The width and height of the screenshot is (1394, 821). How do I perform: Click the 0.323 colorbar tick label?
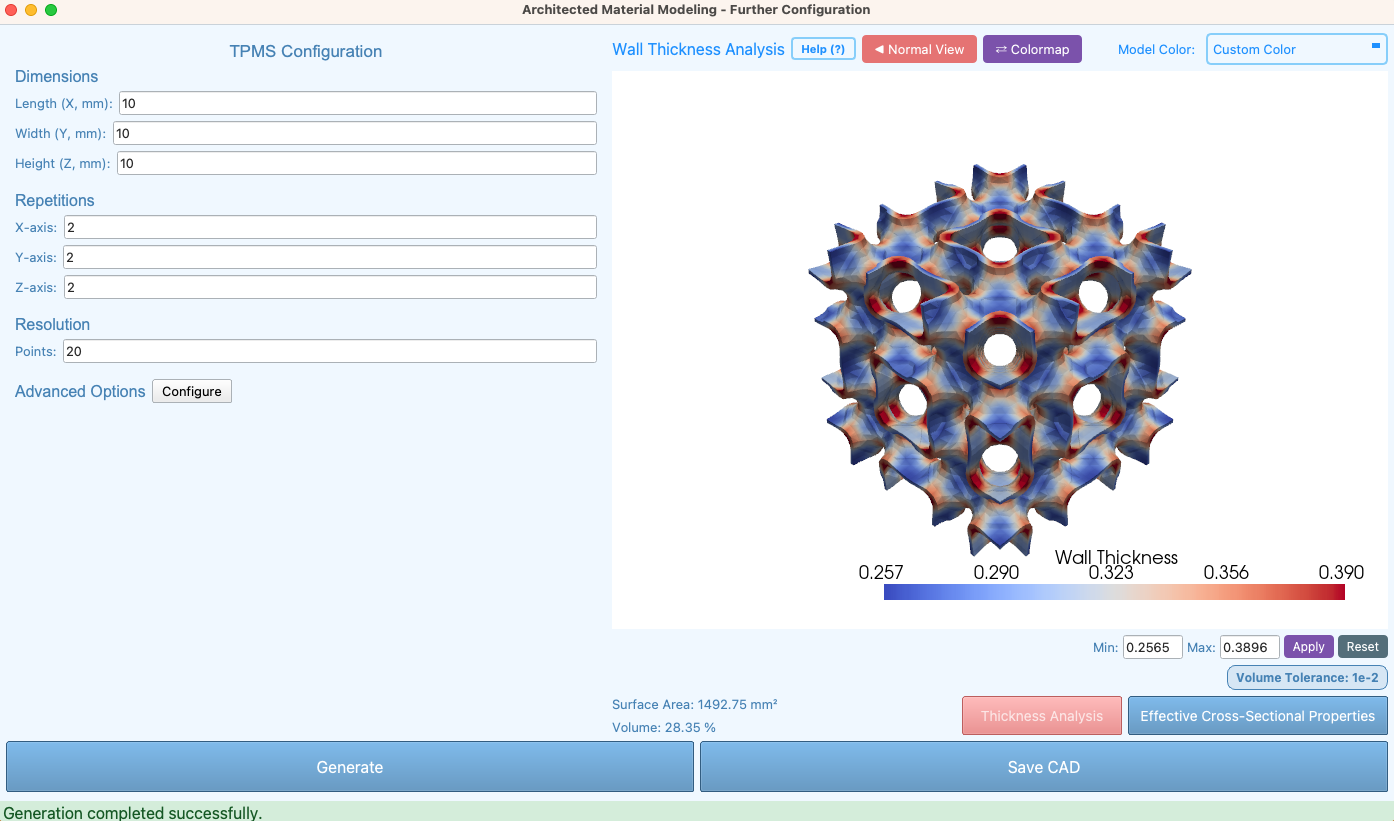tap(1111, 572)
